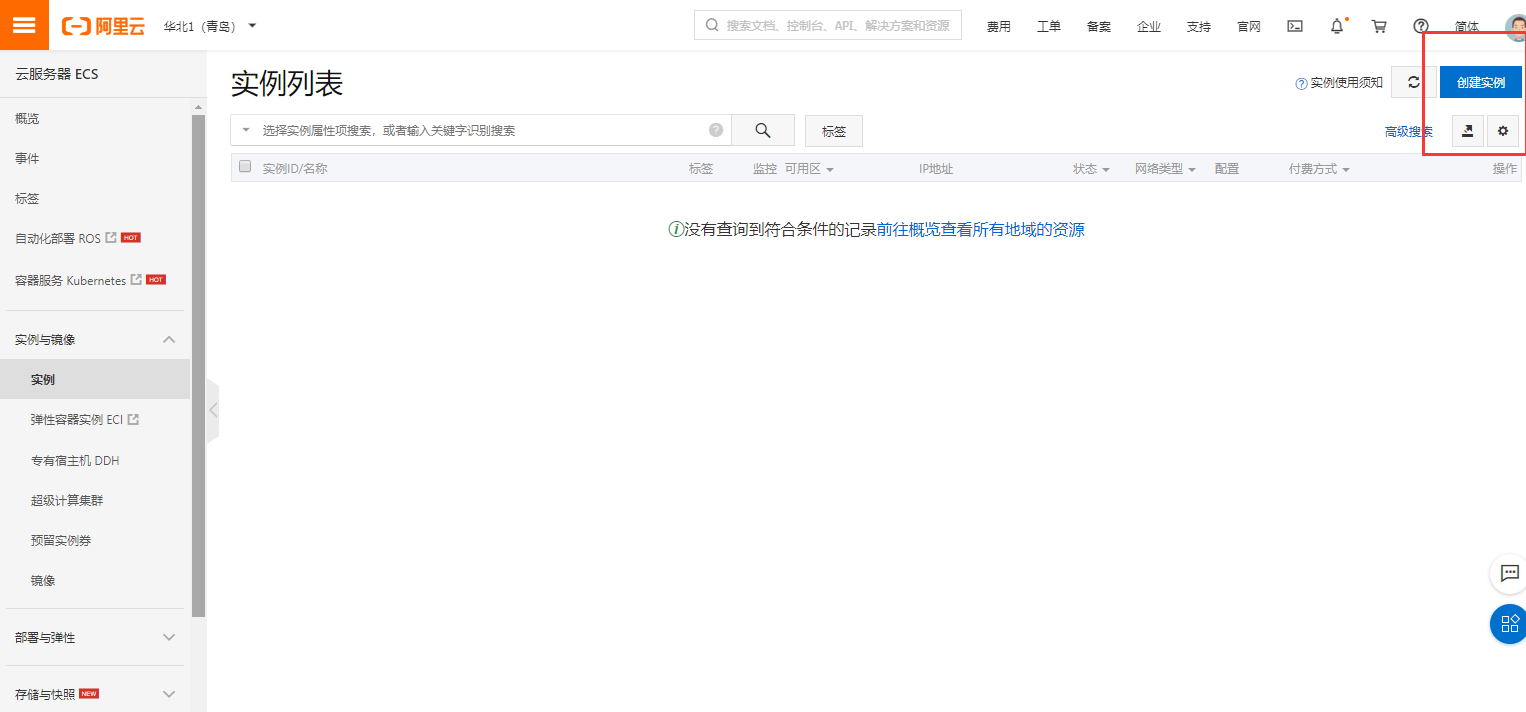
Task: Open the notification bell
Action: tap(1337, 26)
